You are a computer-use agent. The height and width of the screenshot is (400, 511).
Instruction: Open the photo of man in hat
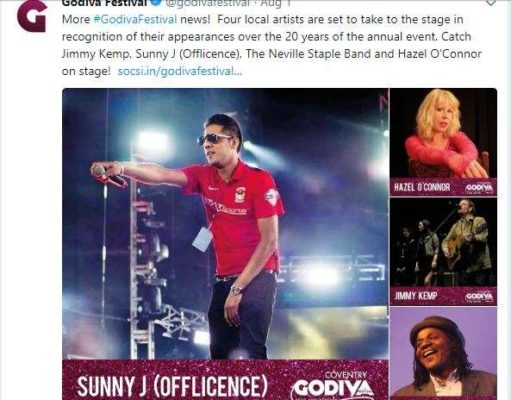click(x=443, y=354)
